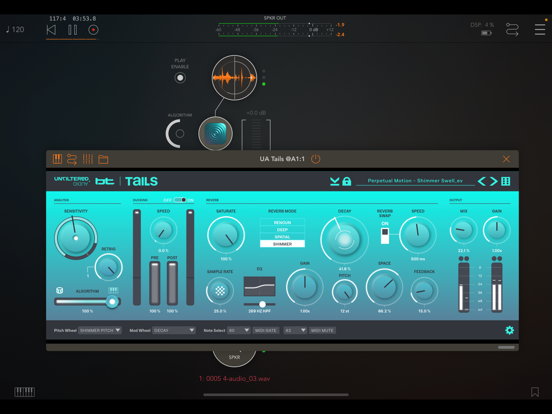
Task: Open the AUM routing matrix icon
Action: pyautogui.click(x=512, y=30)
